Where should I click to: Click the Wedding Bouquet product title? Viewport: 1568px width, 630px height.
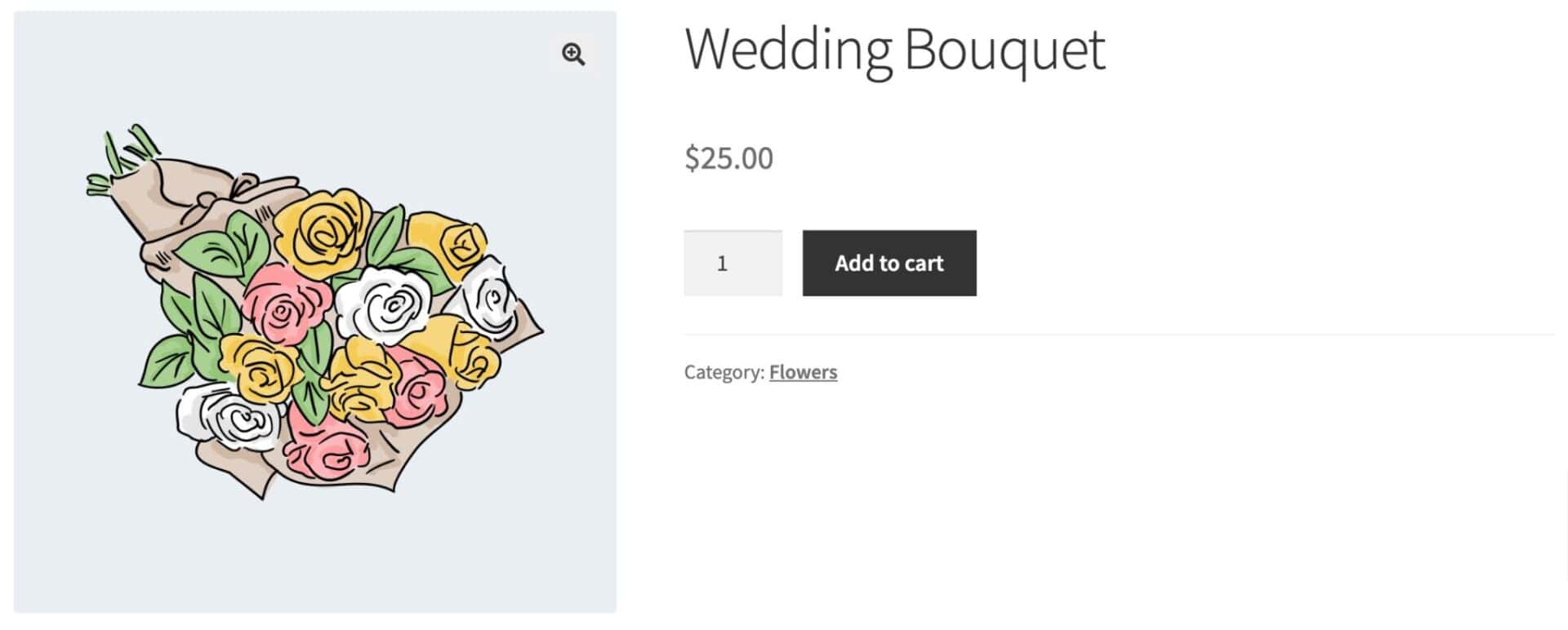pyautogui.click(x=895, y=50)
